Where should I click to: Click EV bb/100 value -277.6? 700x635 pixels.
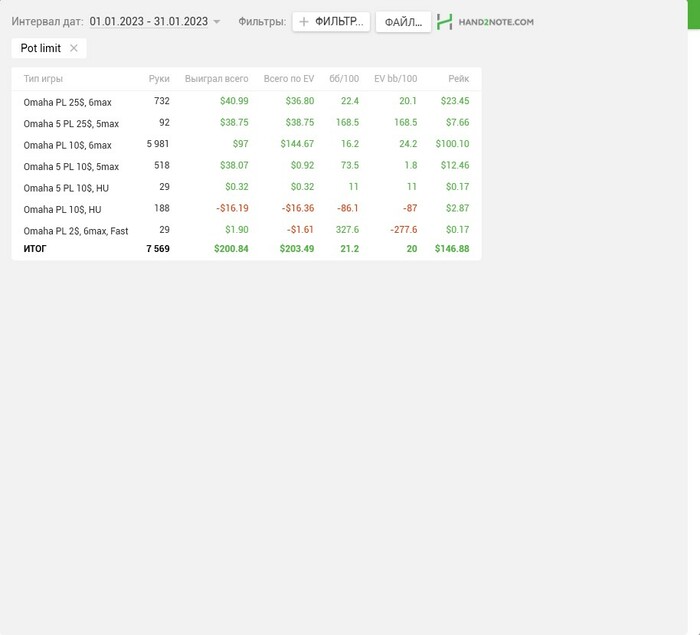pyautogui.click(x=404, y=230)
